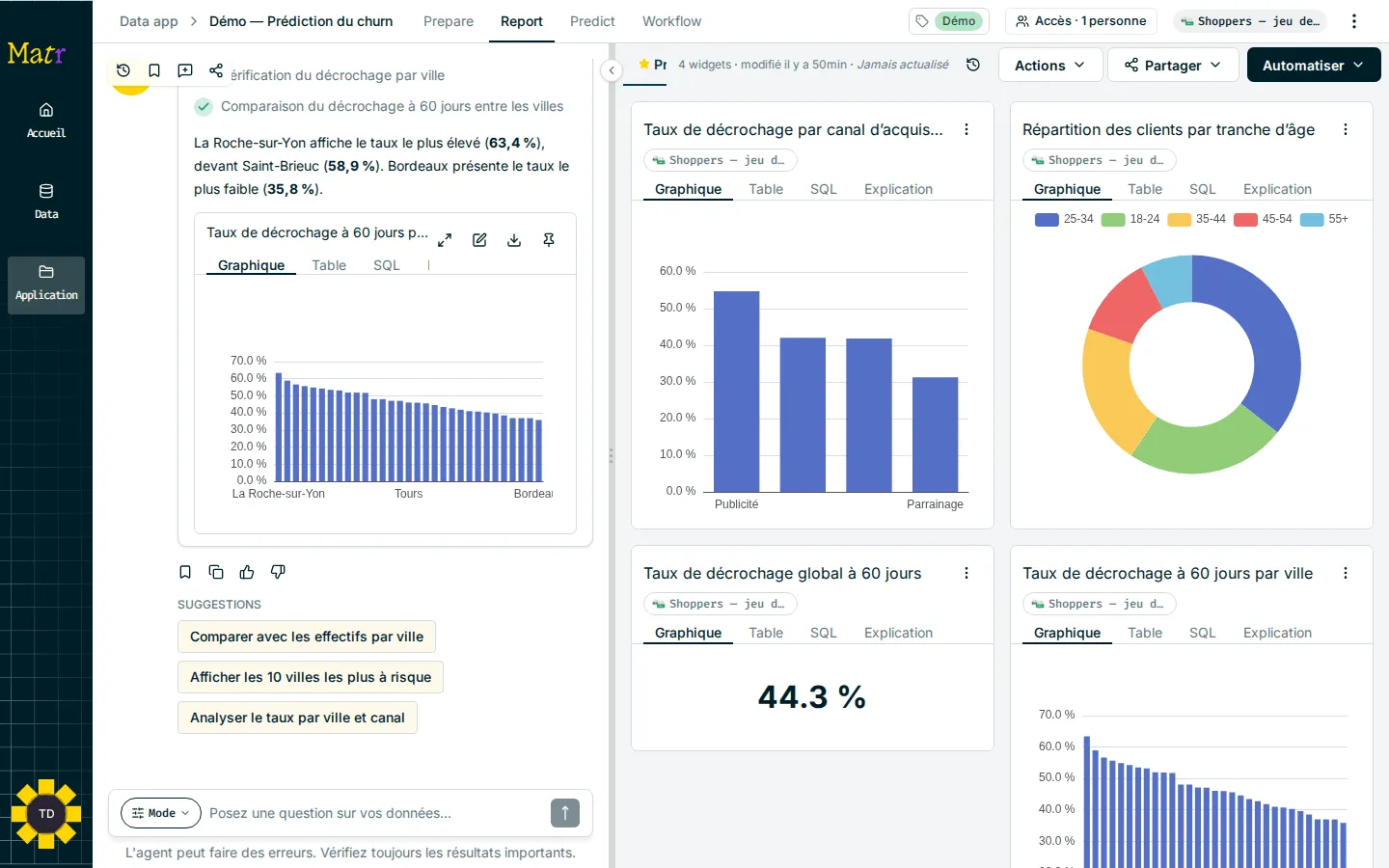The height and width of the screenshot is (868, 1389).
Task: Click suggestion 'Afficher les 10 villes les plus à risque'
Action: coord(311,677)
